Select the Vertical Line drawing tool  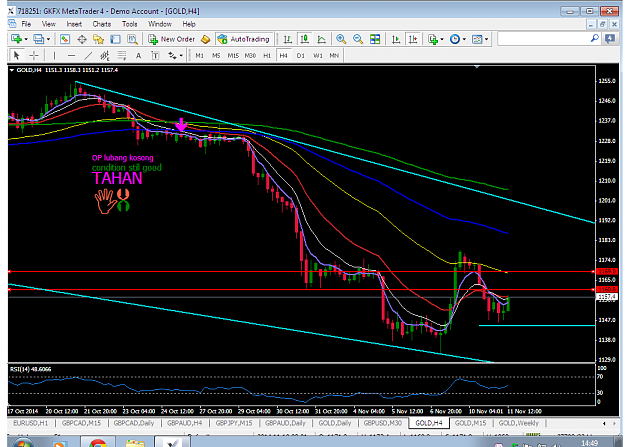point(54,55)
